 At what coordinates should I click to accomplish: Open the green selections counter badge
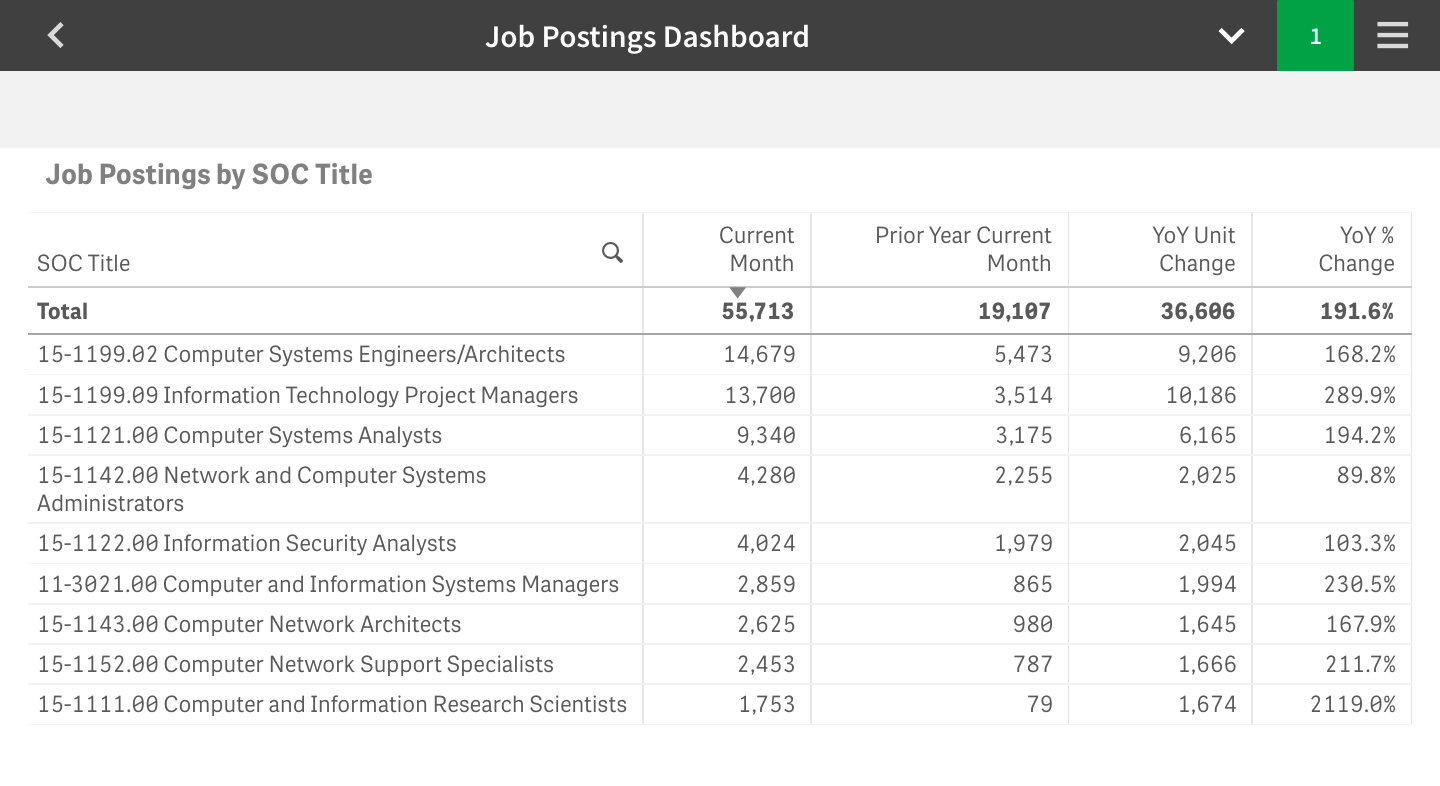(x=1315, y=36)
